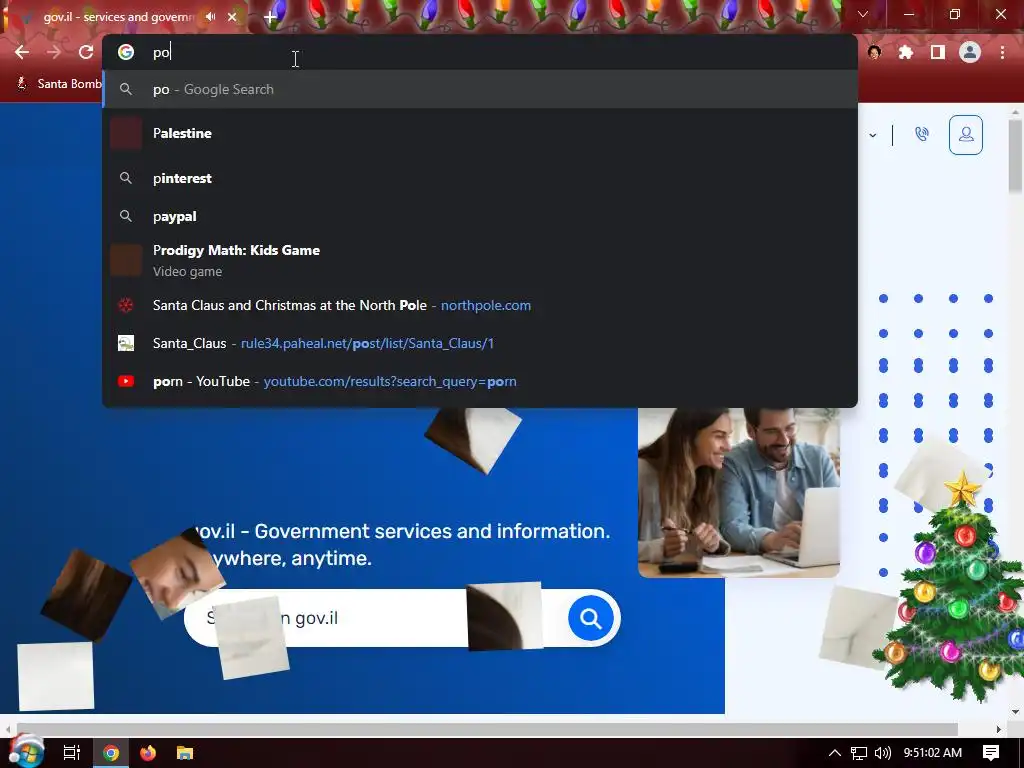This screenshot has height=768, width=1024.
Task: Click the extension avatar icon beside puzzle
Action: [874, 52]
